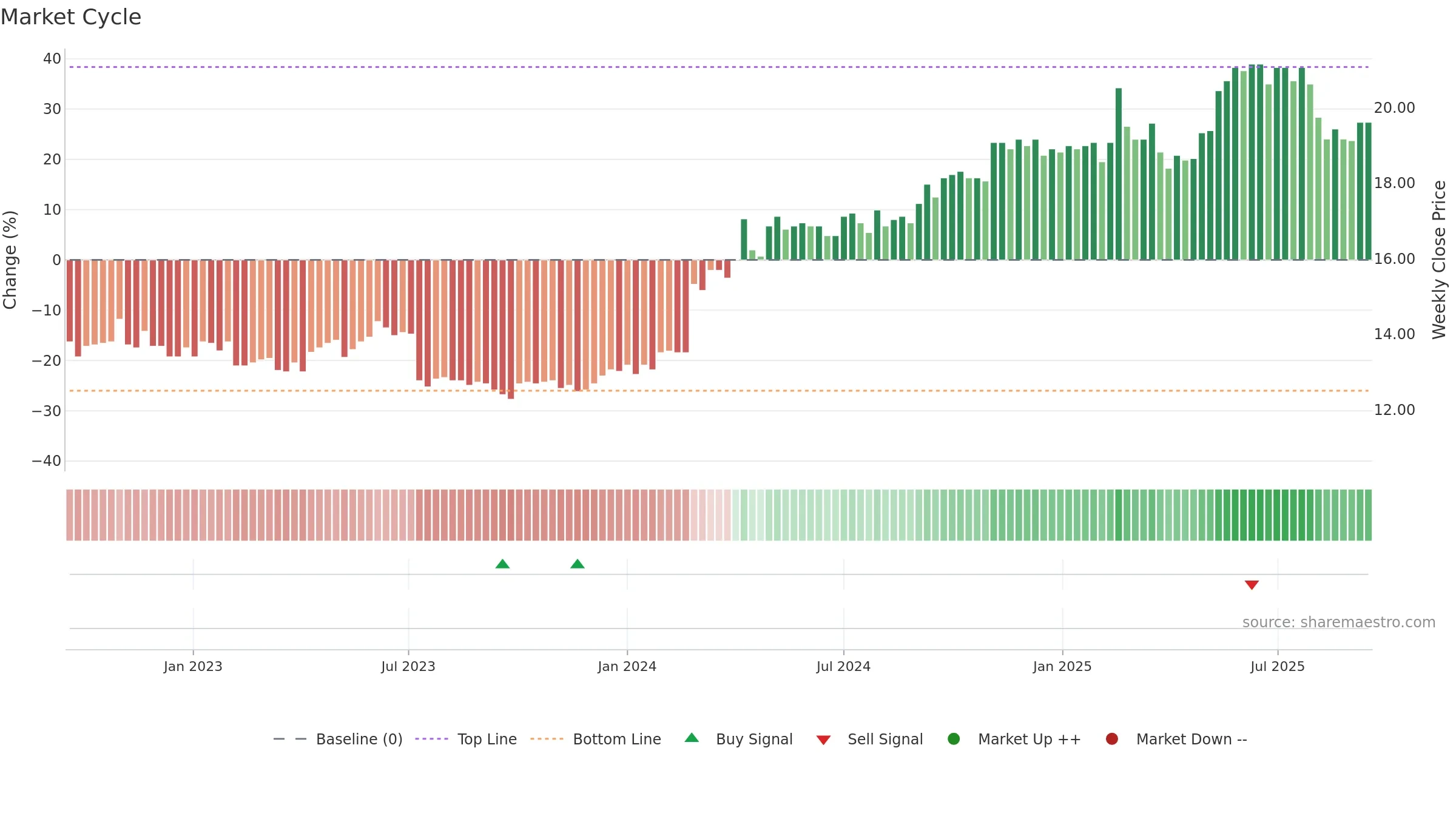The image size is (1456, 819).
Task: Click the Jan 2023 axis label
Action: click(193, 666)
